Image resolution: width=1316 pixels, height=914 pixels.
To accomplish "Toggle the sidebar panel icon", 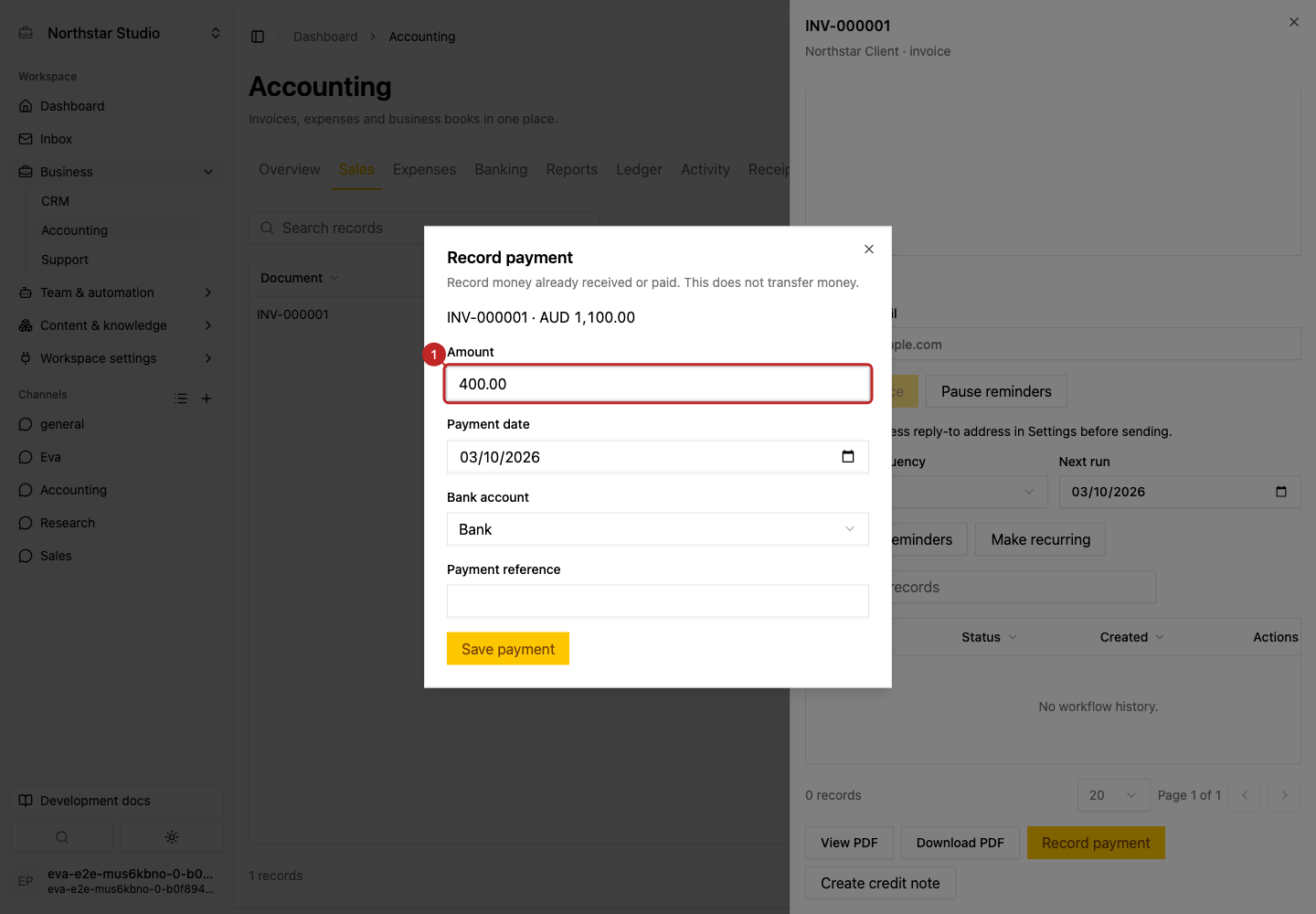I will pos(258,37).
